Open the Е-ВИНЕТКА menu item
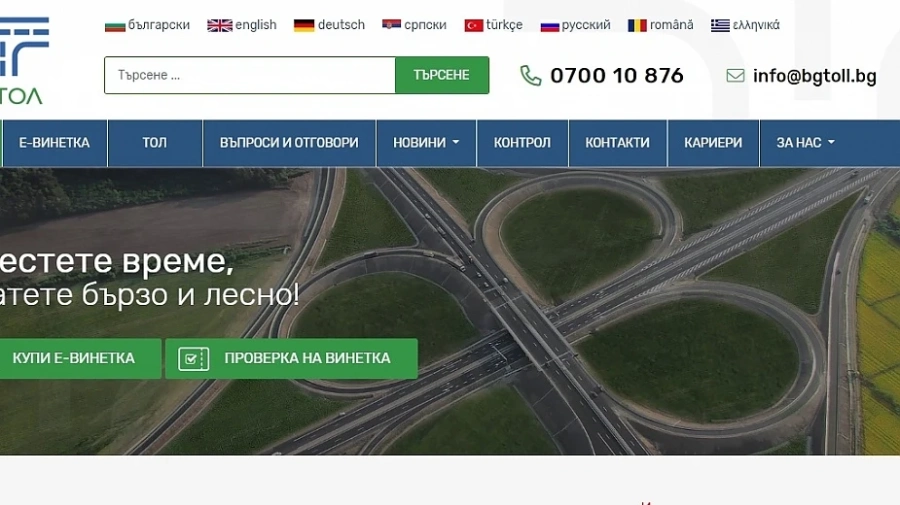The width and height of the screenshot is (900, 505). (55, 143)
